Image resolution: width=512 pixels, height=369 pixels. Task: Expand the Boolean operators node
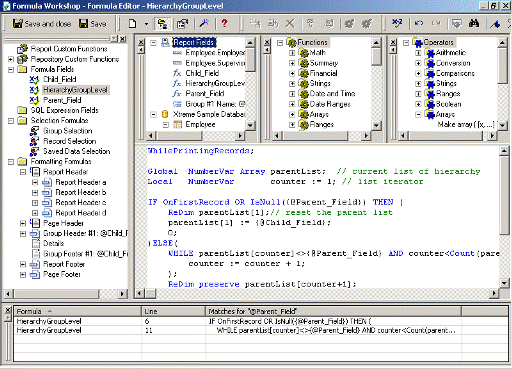tap(418, 104)
